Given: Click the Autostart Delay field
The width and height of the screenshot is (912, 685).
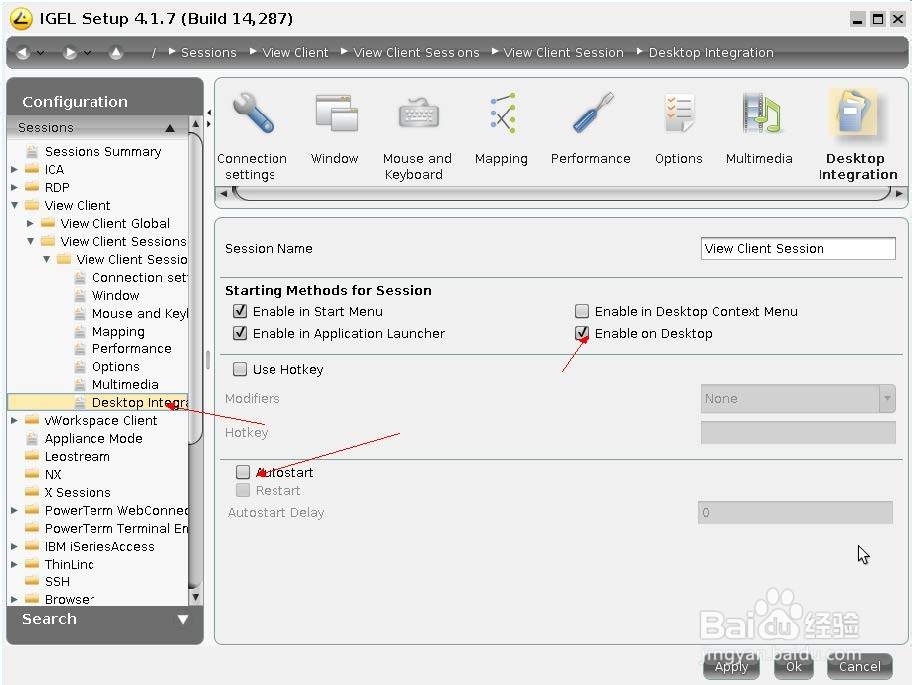Looking at the screenshot, I should [795, 513].
